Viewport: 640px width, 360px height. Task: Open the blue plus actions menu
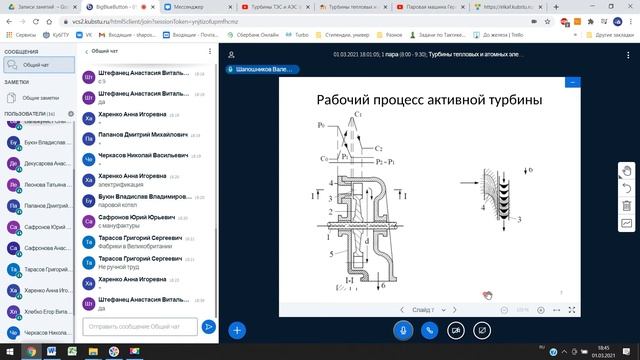click(x=237, y=330)
